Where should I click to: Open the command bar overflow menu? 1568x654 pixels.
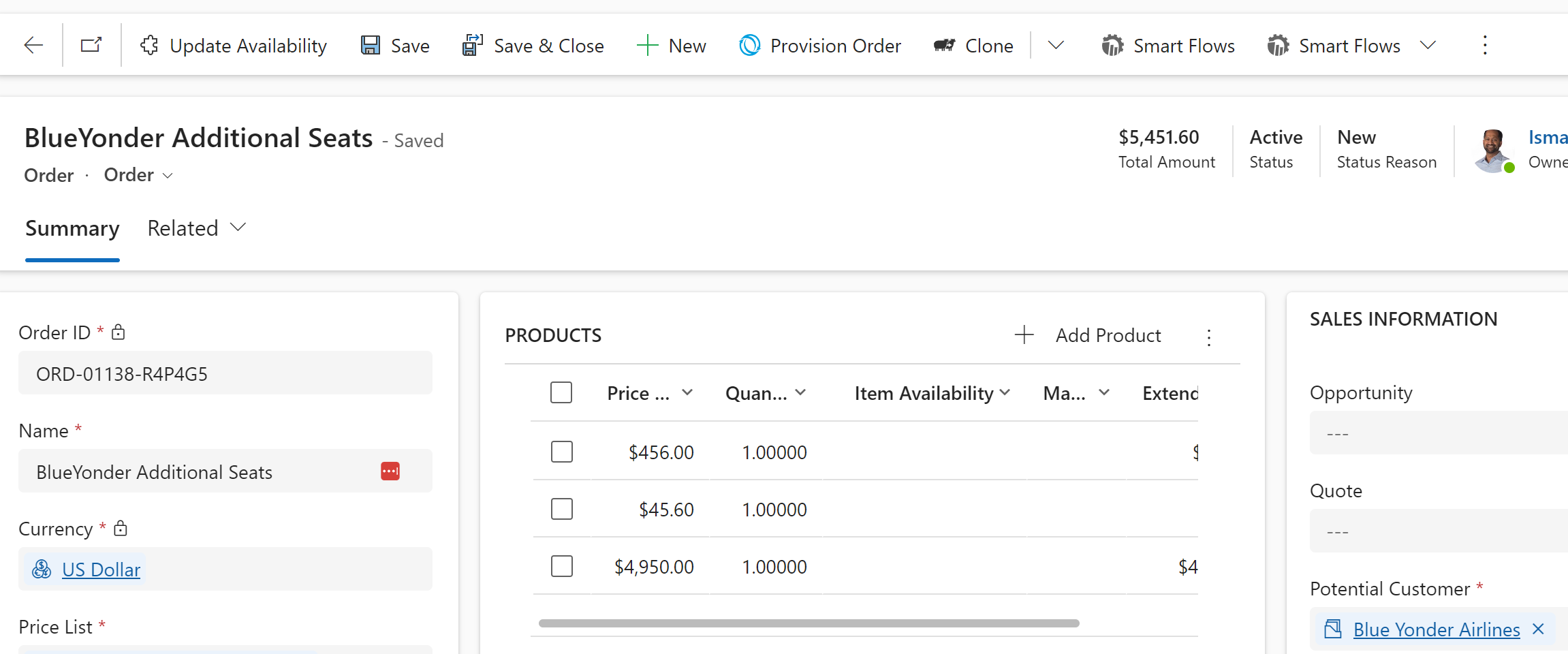click(x=1485, y=46)
